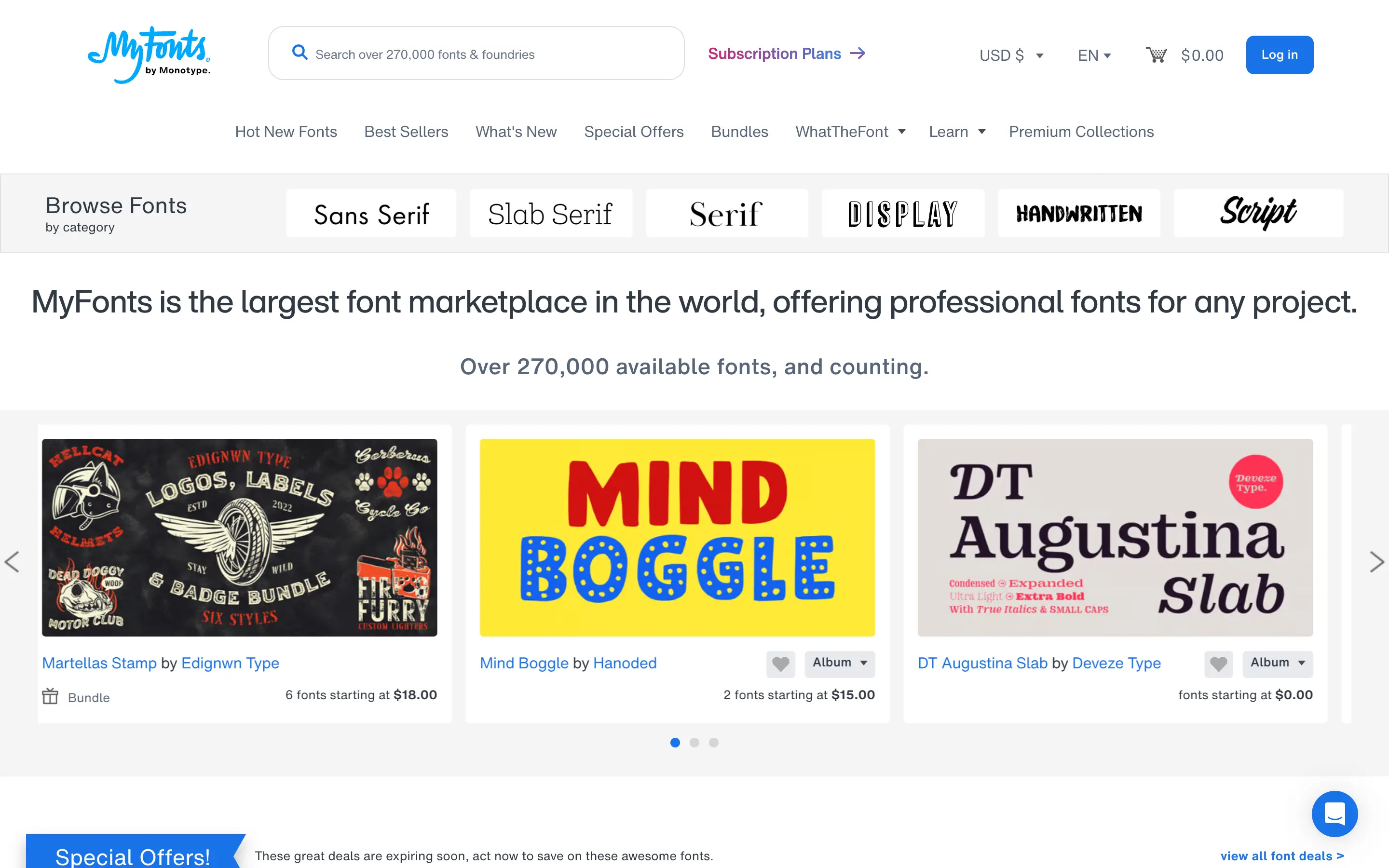Click the $0.00 cart total
Viewport: 1389px width, 868px height.
[x=1202, y=55]
